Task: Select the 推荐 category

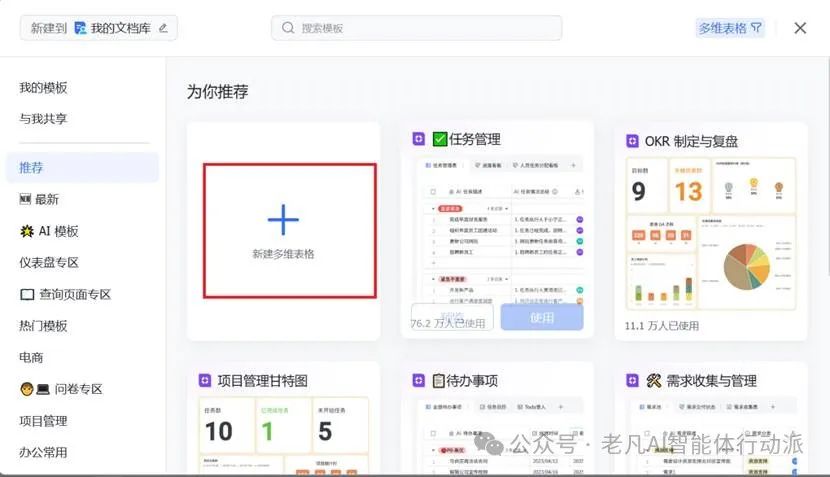Action: pos(83,168)
